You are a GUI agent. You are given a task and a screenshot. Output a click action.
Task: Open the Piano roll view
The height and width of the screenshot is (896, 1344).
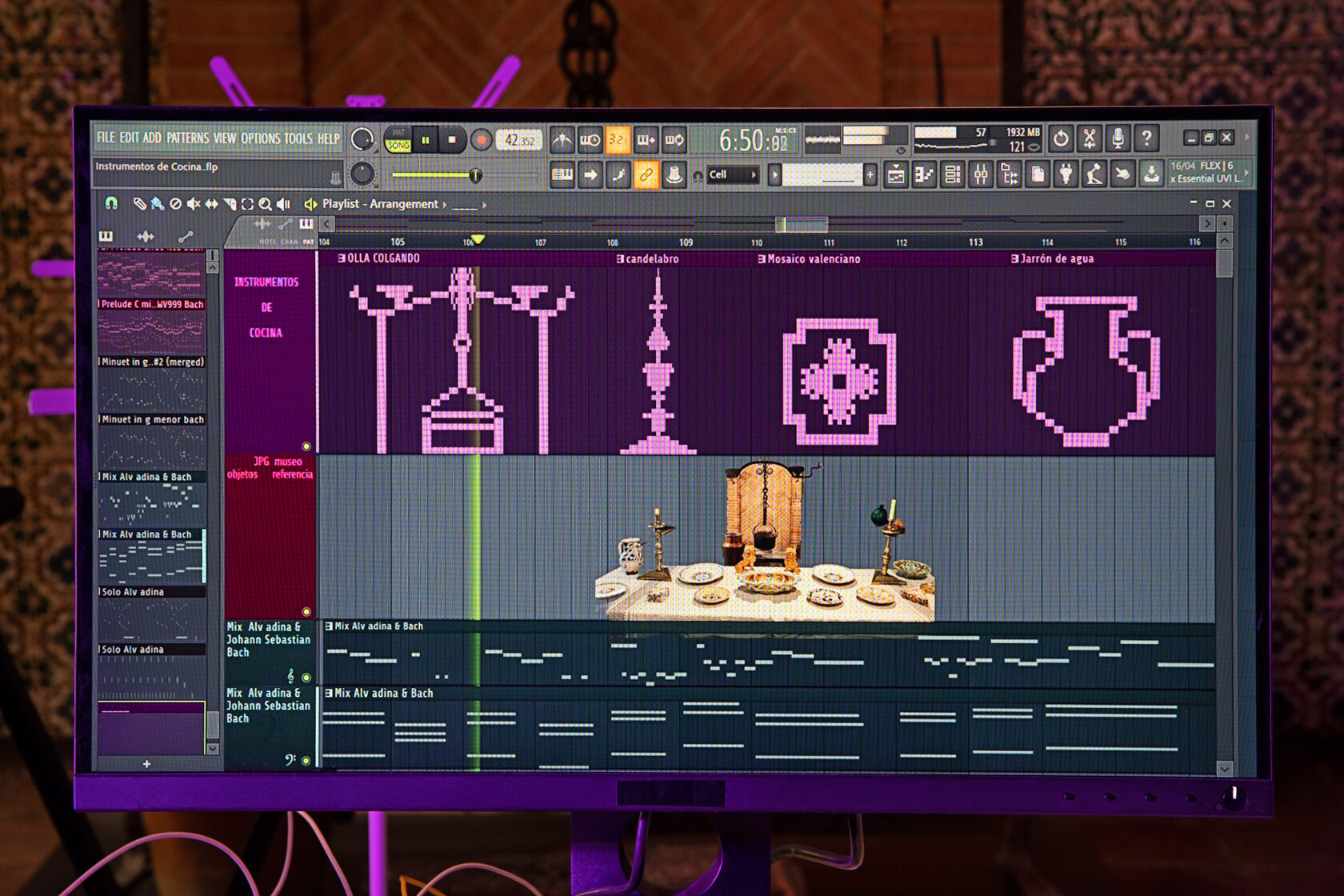pyautogui.click(x=924, y=174)
